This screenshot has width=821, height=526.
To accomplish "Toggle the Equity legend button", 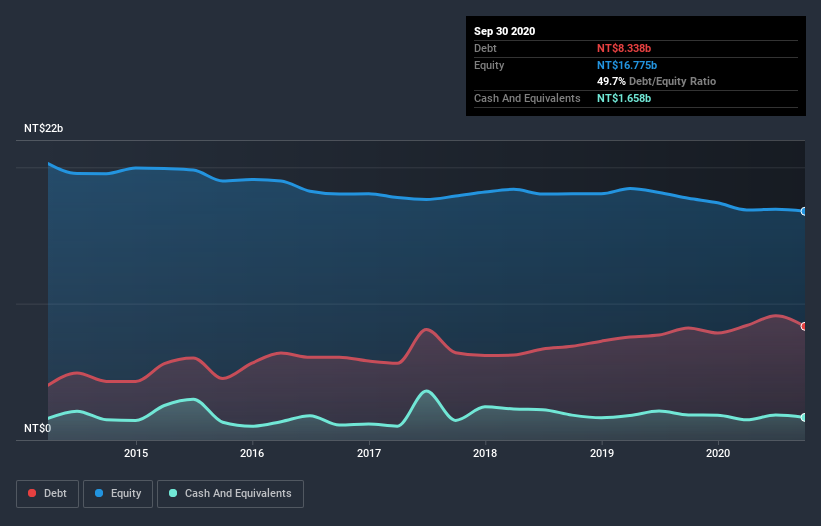I will pyautogui.click(x=118, y=494).
